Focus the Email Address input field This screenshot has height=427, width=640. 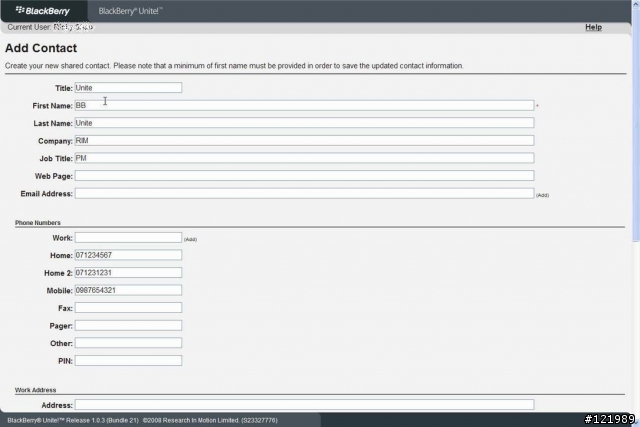point(304,193)
